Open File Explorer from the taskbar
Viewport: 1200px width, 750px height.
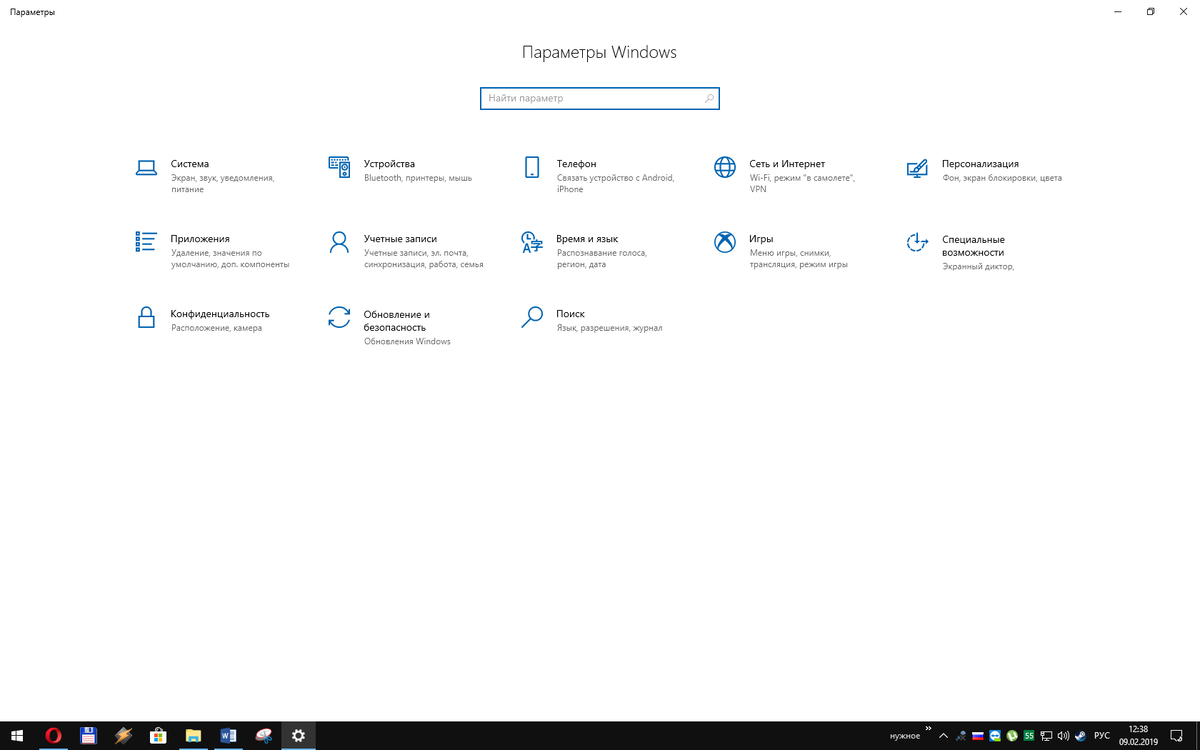click(193, 736)
